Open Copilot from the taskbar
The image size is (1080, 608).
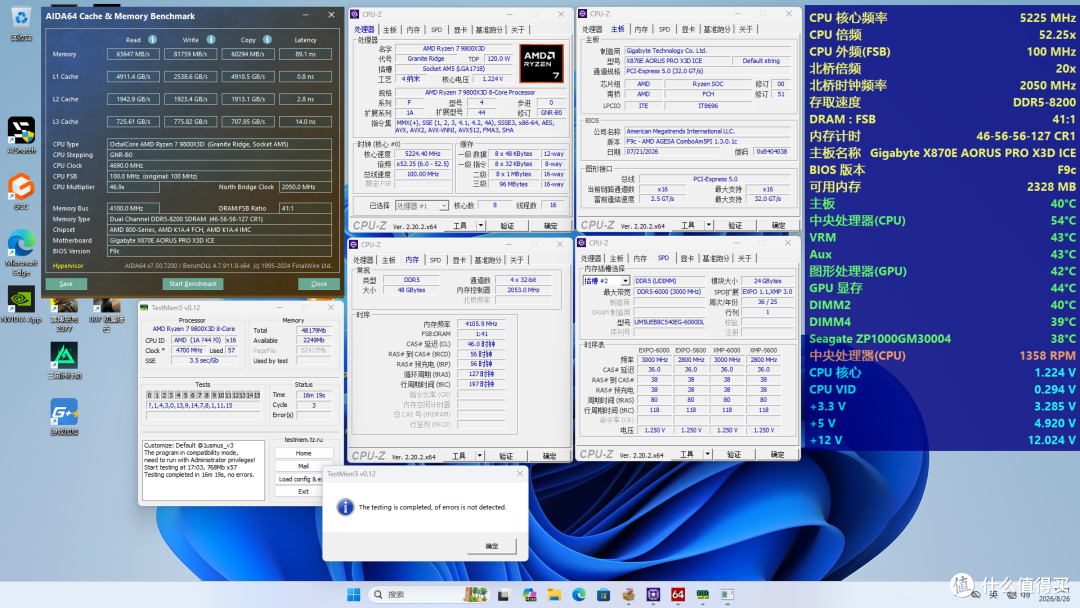point(529,594)
